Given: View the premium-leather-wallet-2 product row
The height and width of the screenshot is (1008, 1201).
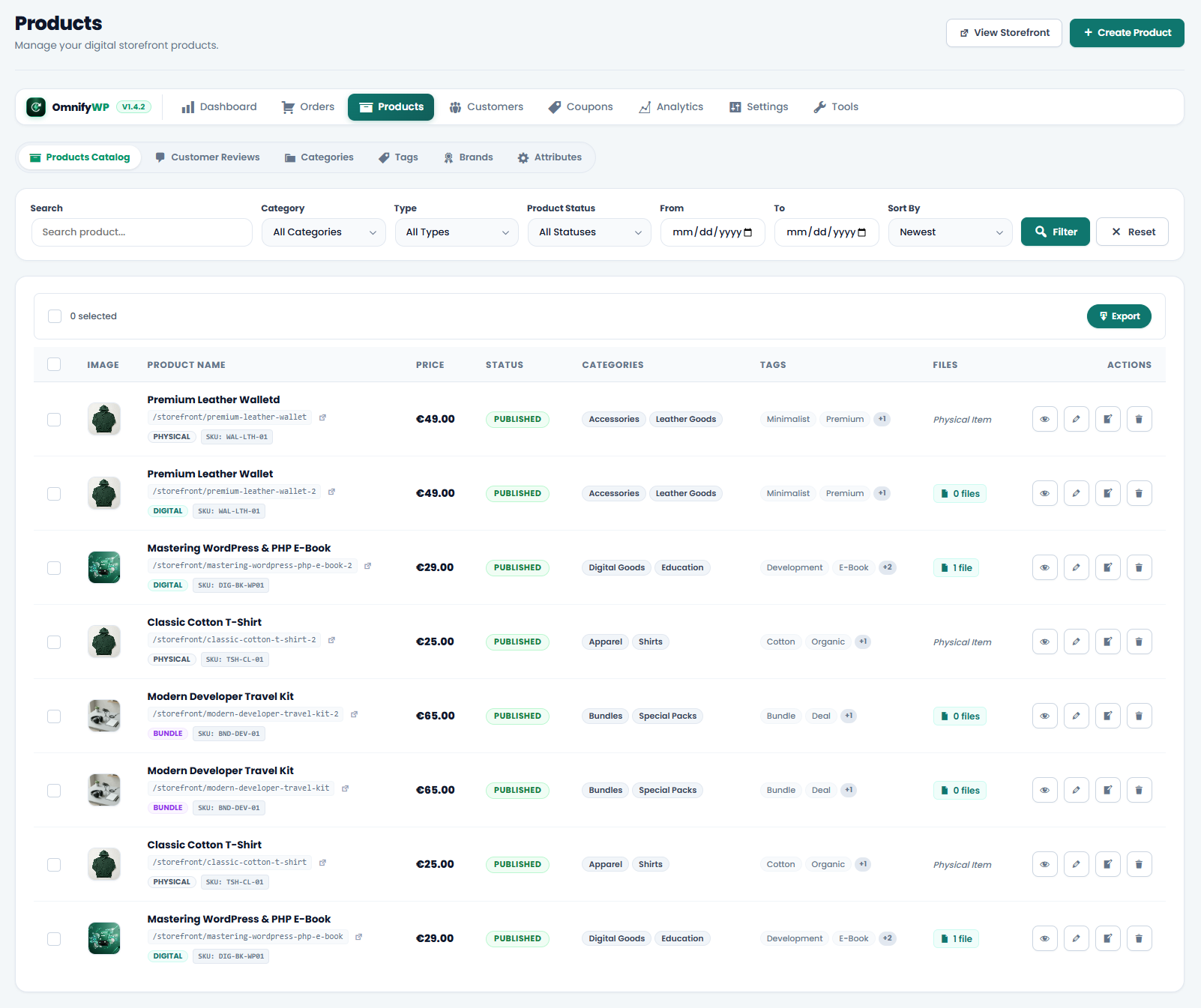Looking at the screenshot, I should tap(1044, 493).
